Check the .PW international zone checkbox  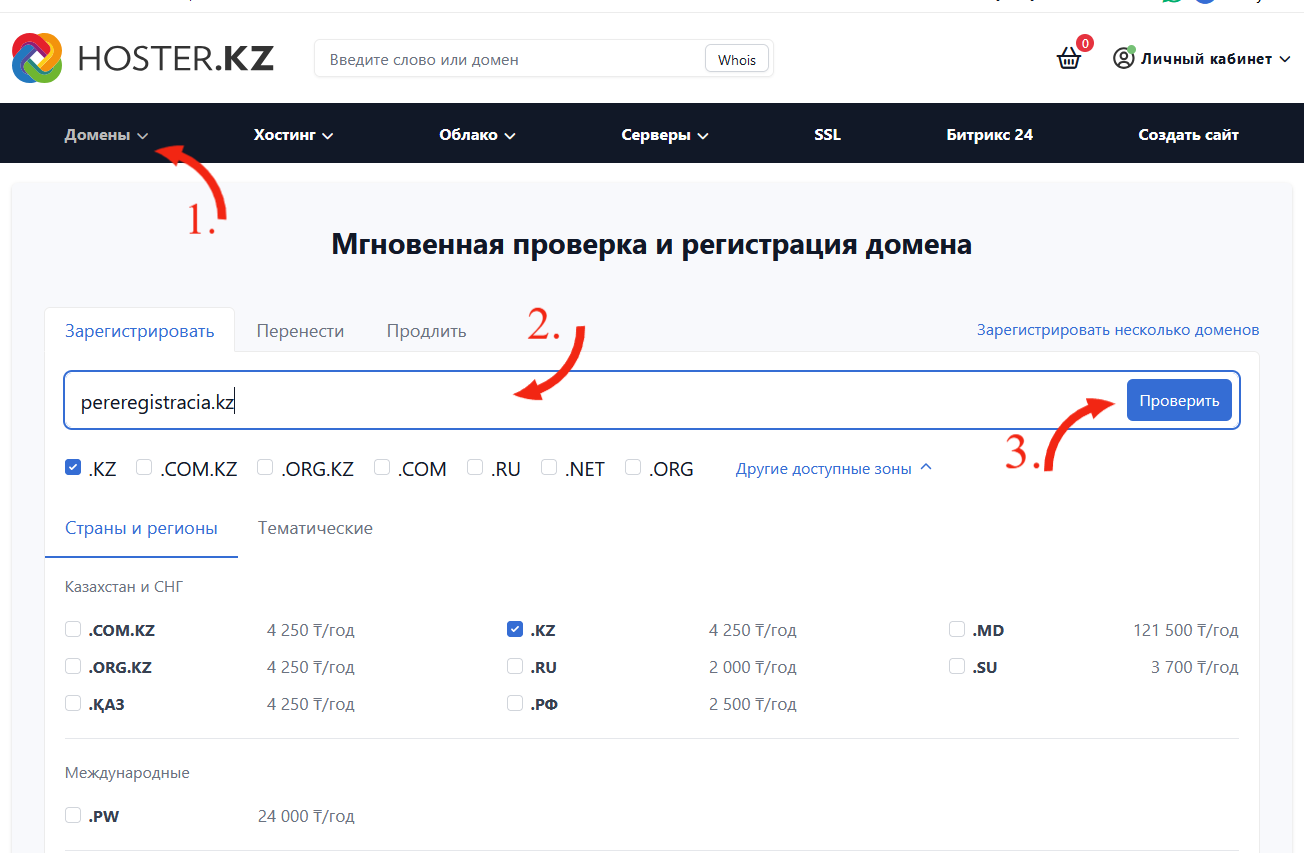tap(73, 815)
